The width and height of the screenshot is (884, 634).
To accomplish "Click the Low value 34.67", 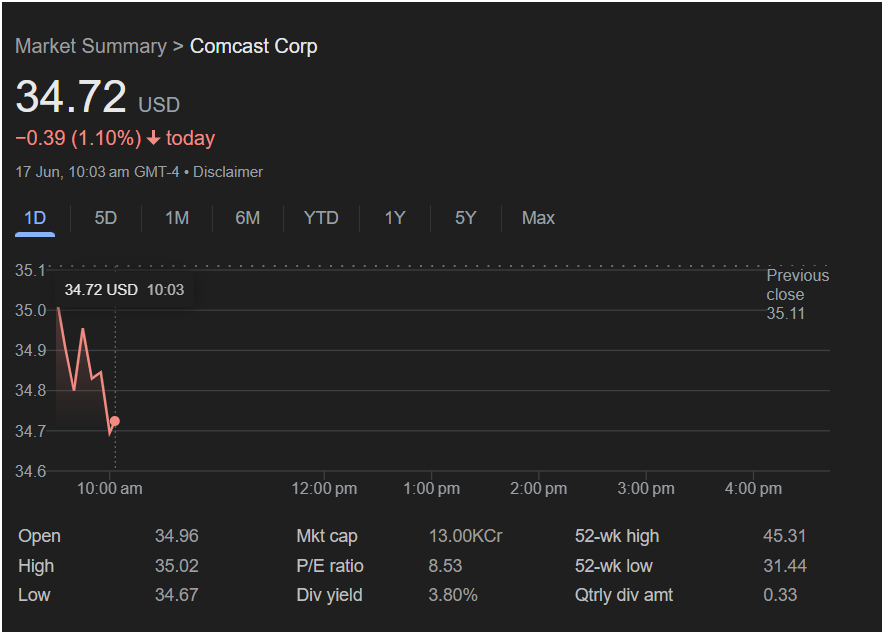I will coord(176,595).
